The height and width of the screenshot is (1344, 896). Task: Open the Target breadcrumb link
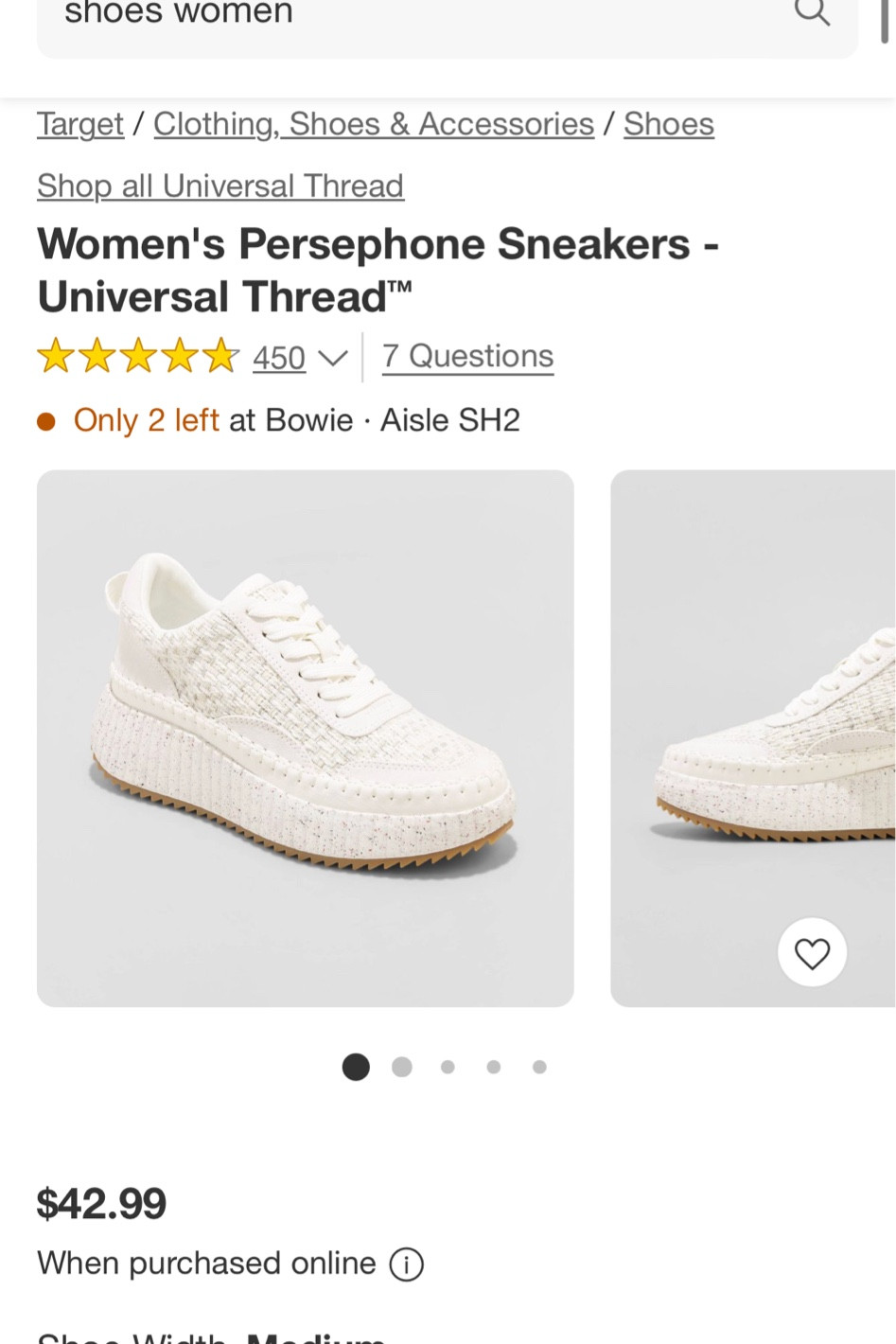pos(79,124)
